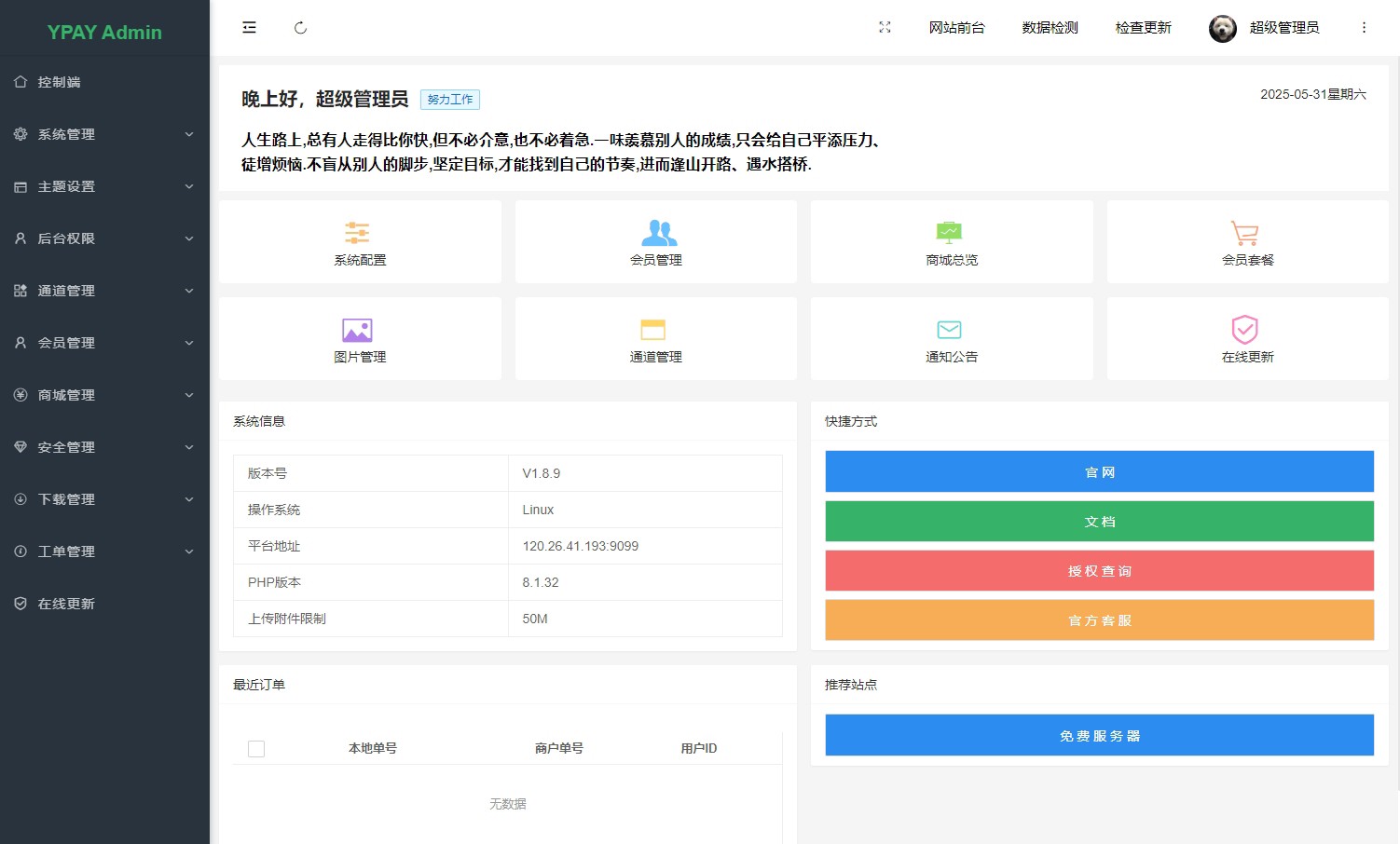Open 商城总览 chart icon card
The width and height of the screenshot is (1400, 844).
coord(949,233)
